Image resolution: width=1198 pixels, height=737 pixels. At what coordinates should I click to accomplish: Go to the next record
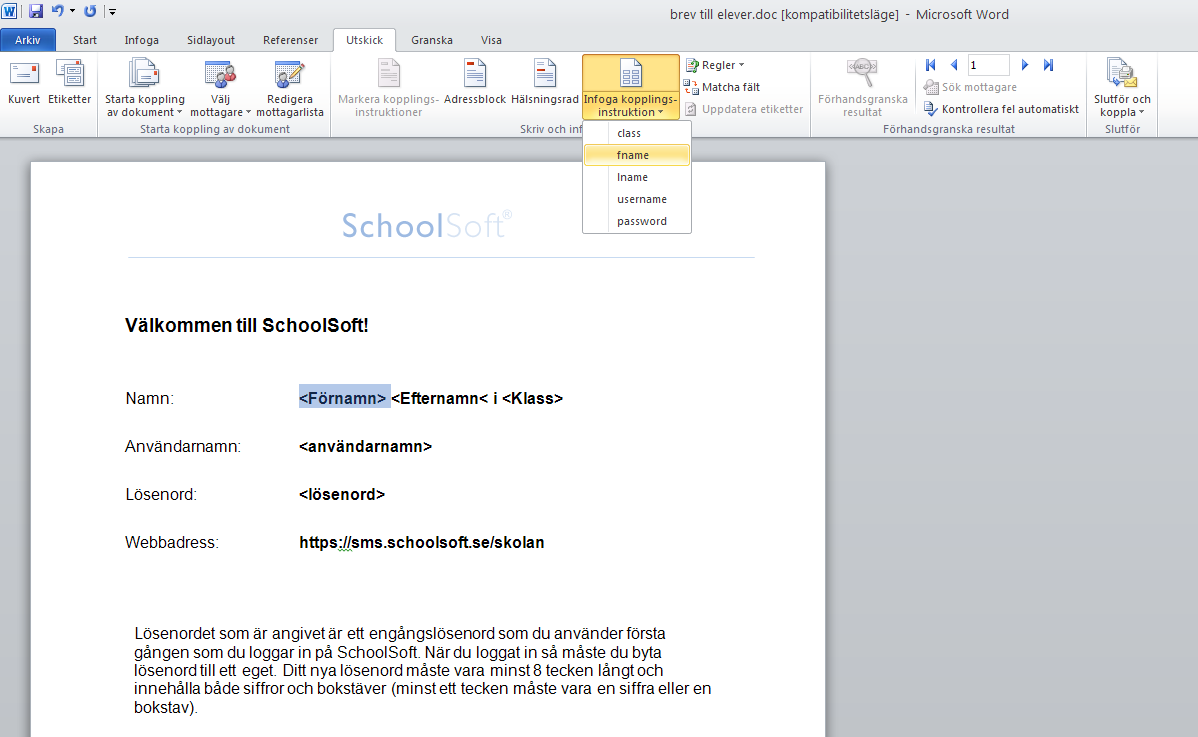[x=1025, y=66]
